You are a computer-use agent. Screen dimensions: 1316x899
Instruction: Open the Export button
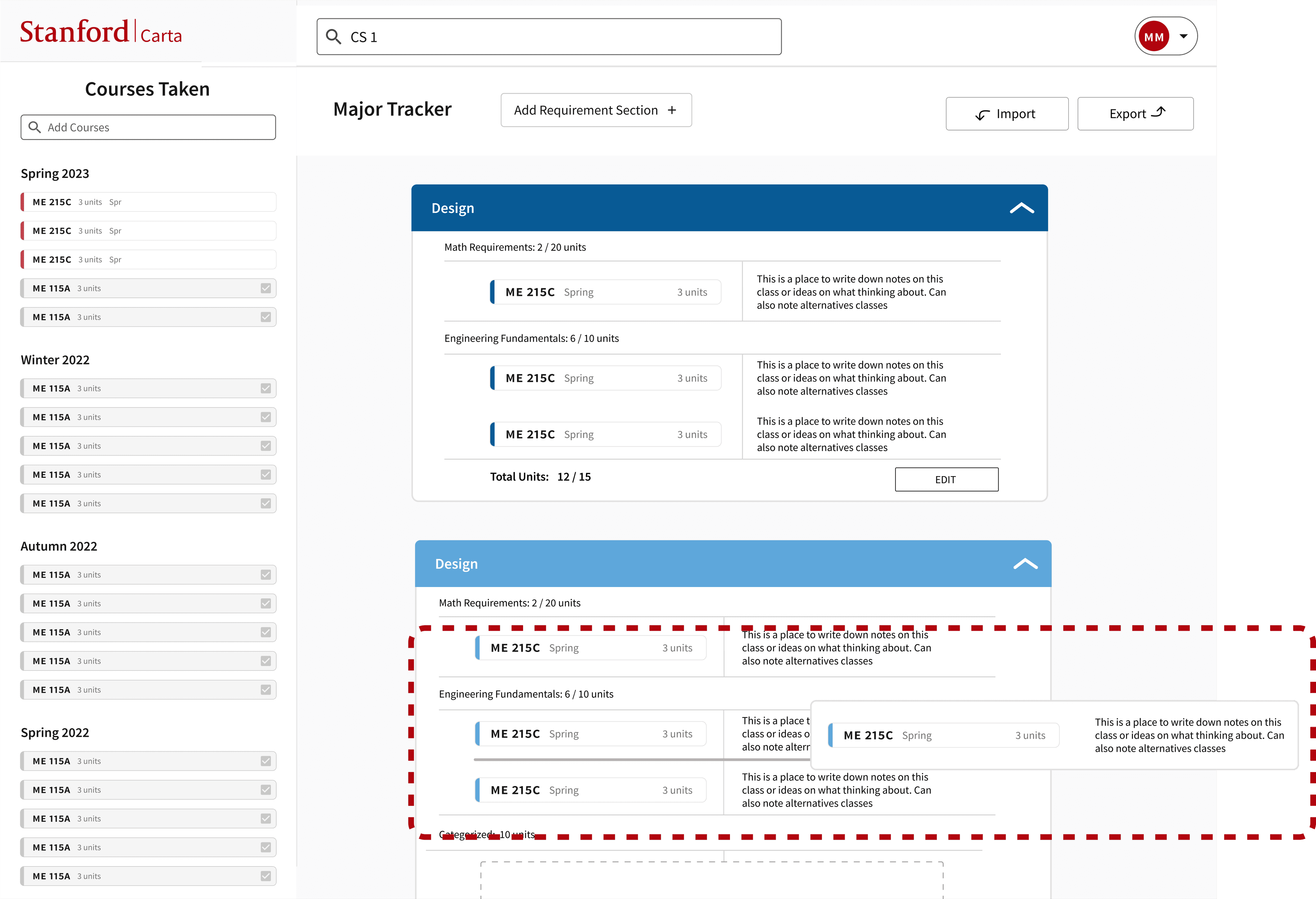[x=1135, y=114]
